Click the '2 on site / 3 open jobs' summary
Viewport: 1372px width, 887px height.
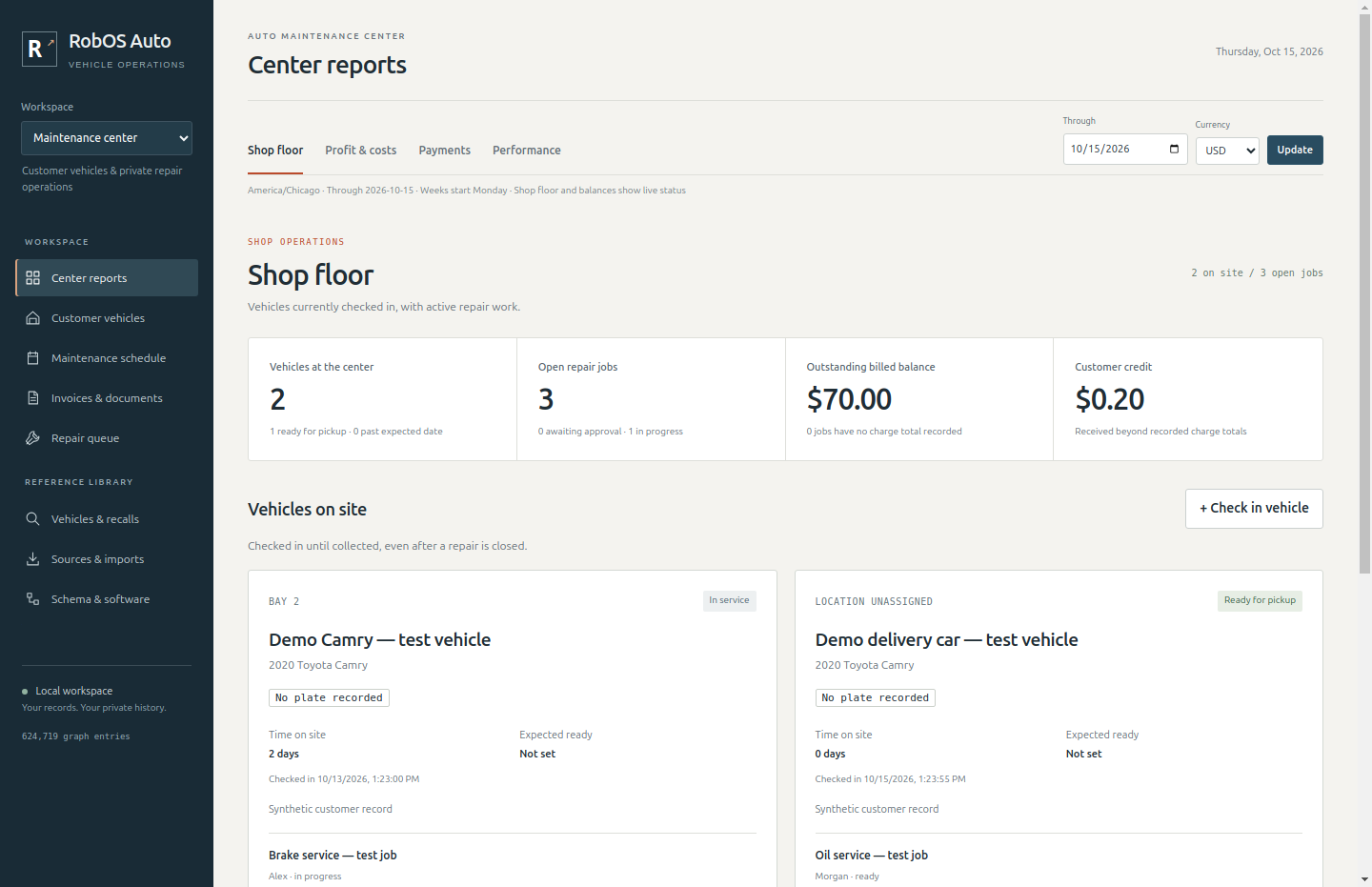[1257, 273]
